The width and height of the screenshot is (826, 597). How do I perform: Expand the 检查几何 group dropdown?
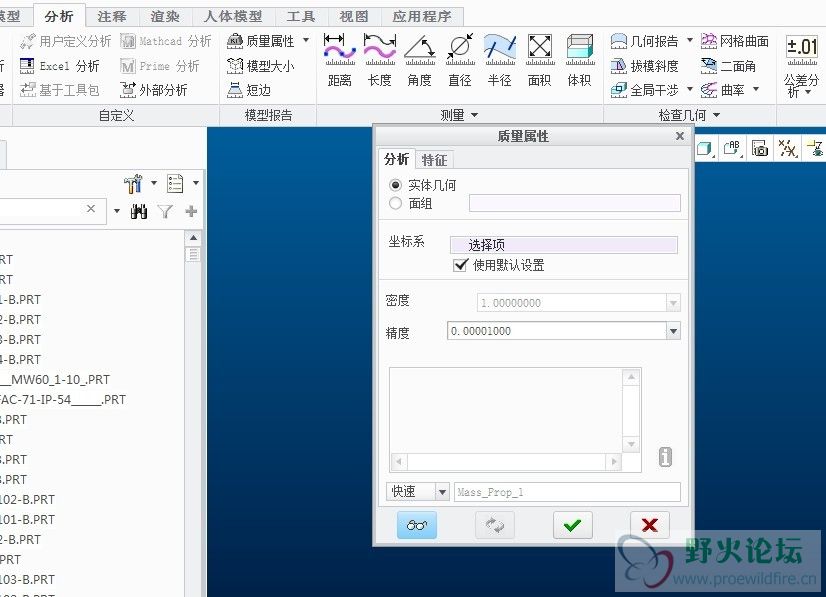click(689, 115)
